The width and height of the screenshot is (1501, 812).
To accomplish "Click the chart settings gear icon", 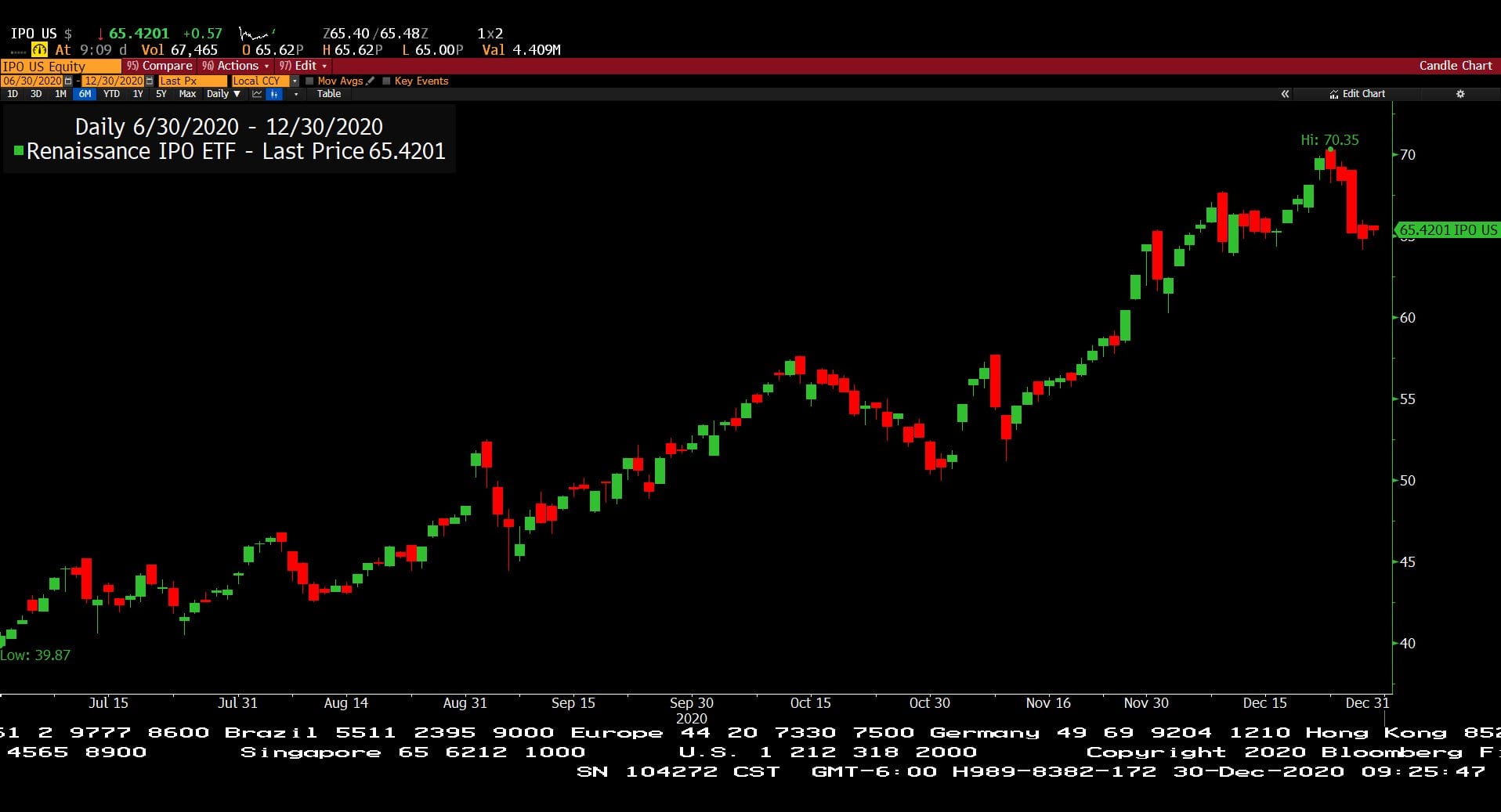I will (x=1460, y=94).
